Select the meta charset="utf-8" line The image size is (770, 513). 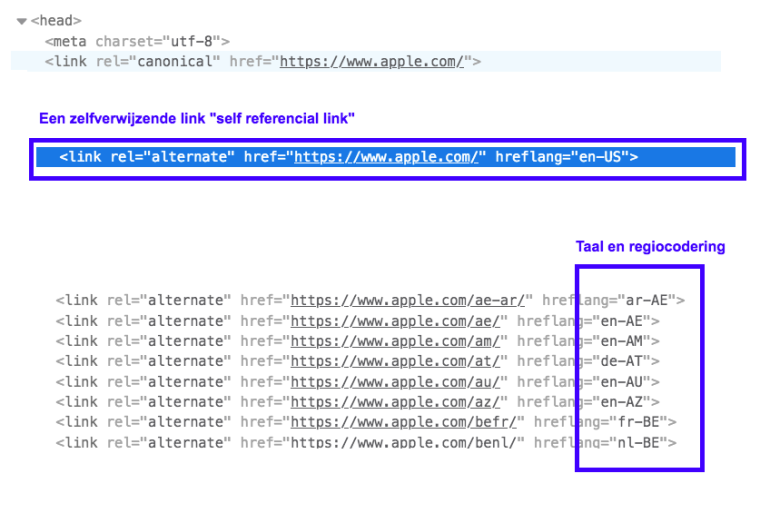click(138, 41)
